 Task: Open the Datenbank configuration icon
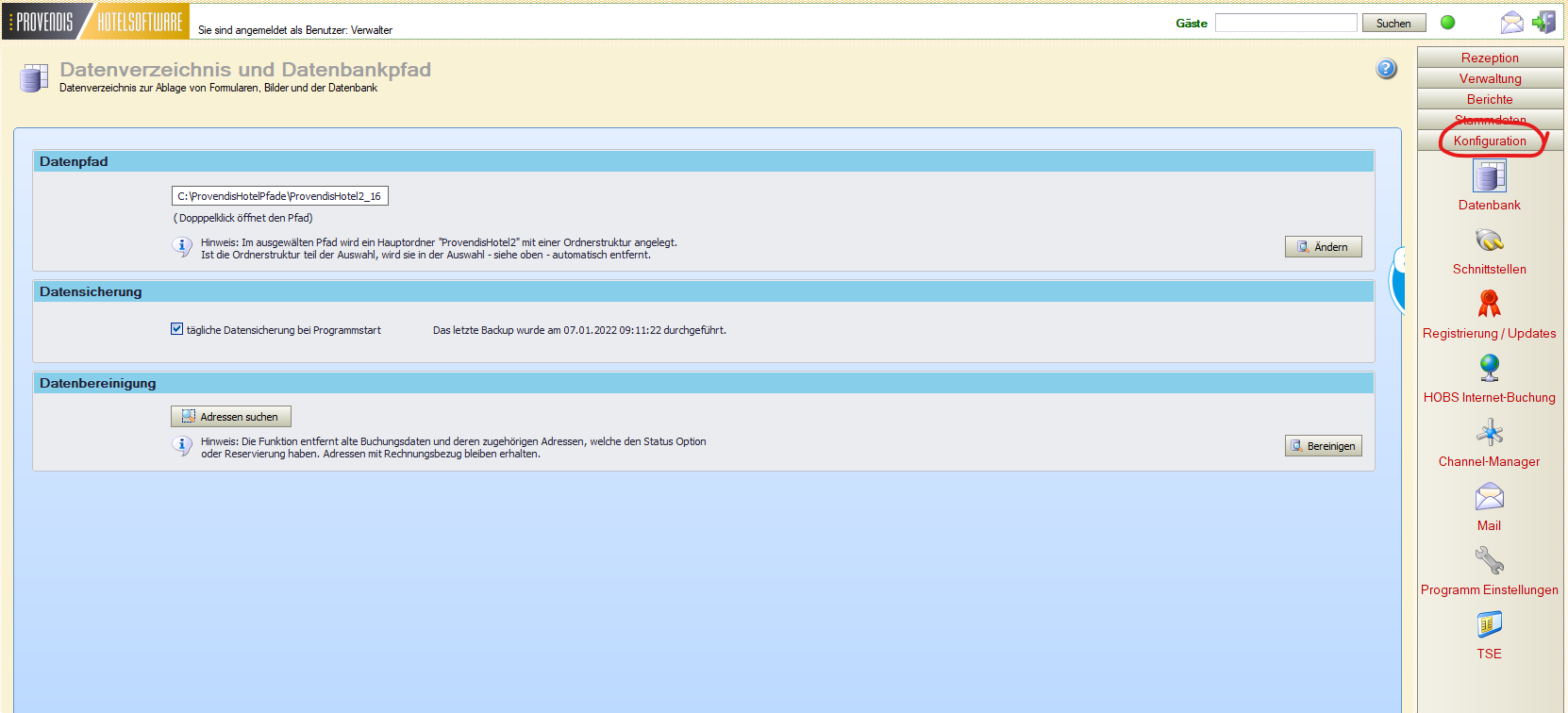pyautogui.click(x=1489, y=176)
